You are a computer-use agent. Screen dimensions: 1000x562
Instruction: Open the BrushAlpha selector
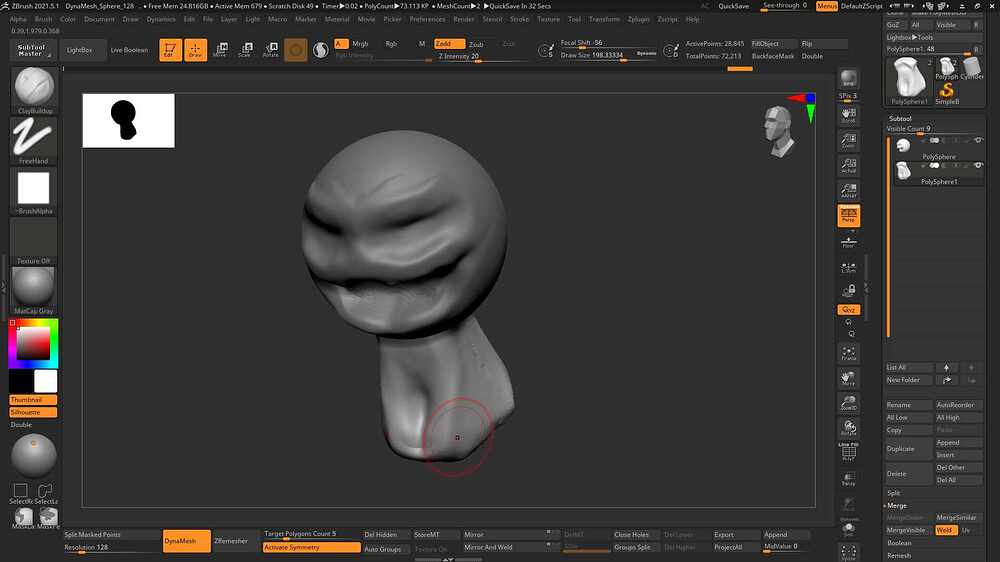(34, 191)
